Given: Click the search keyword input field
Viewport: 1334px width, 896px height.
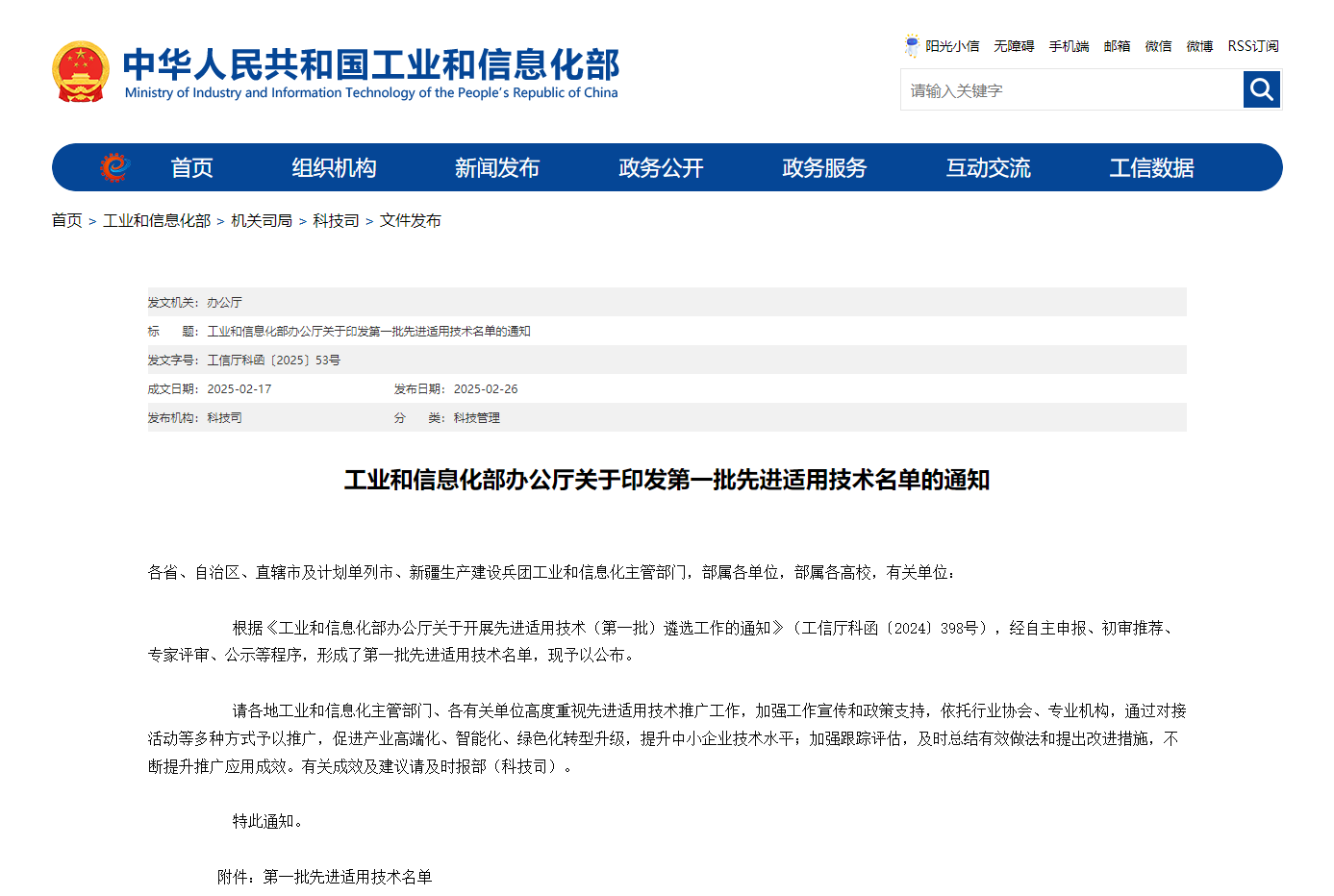Looking at the screenshot, I should pyautogui.click(x=1071, y=90).
